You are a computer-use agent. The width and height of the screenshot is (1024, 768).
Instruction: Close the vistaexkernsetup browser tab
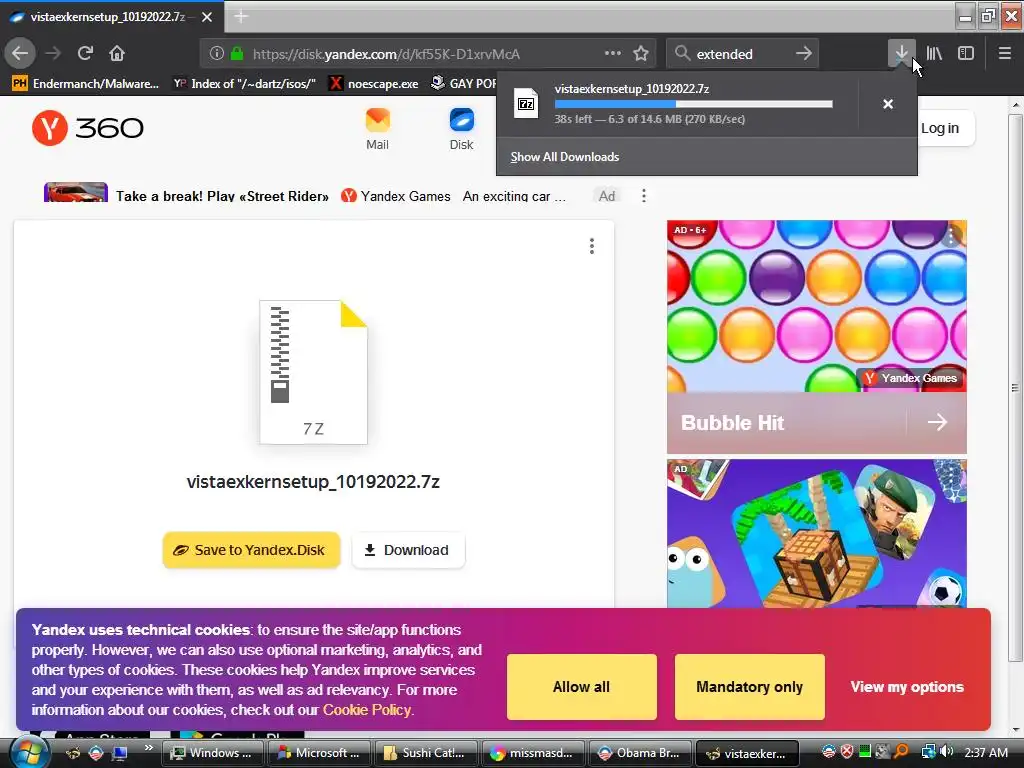point(207,17)
